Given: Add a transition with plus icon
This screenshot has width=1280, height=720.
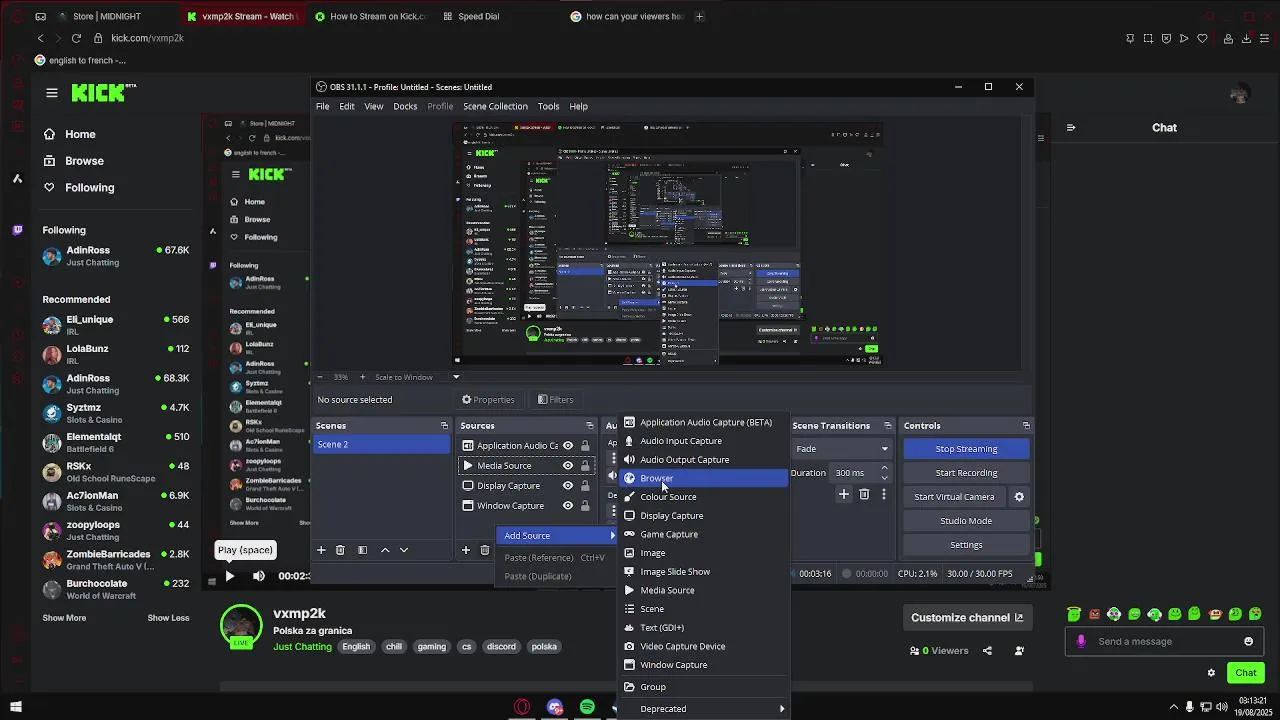Looking at the screenshot, I should pyautogui.click(x=844, y=494).
